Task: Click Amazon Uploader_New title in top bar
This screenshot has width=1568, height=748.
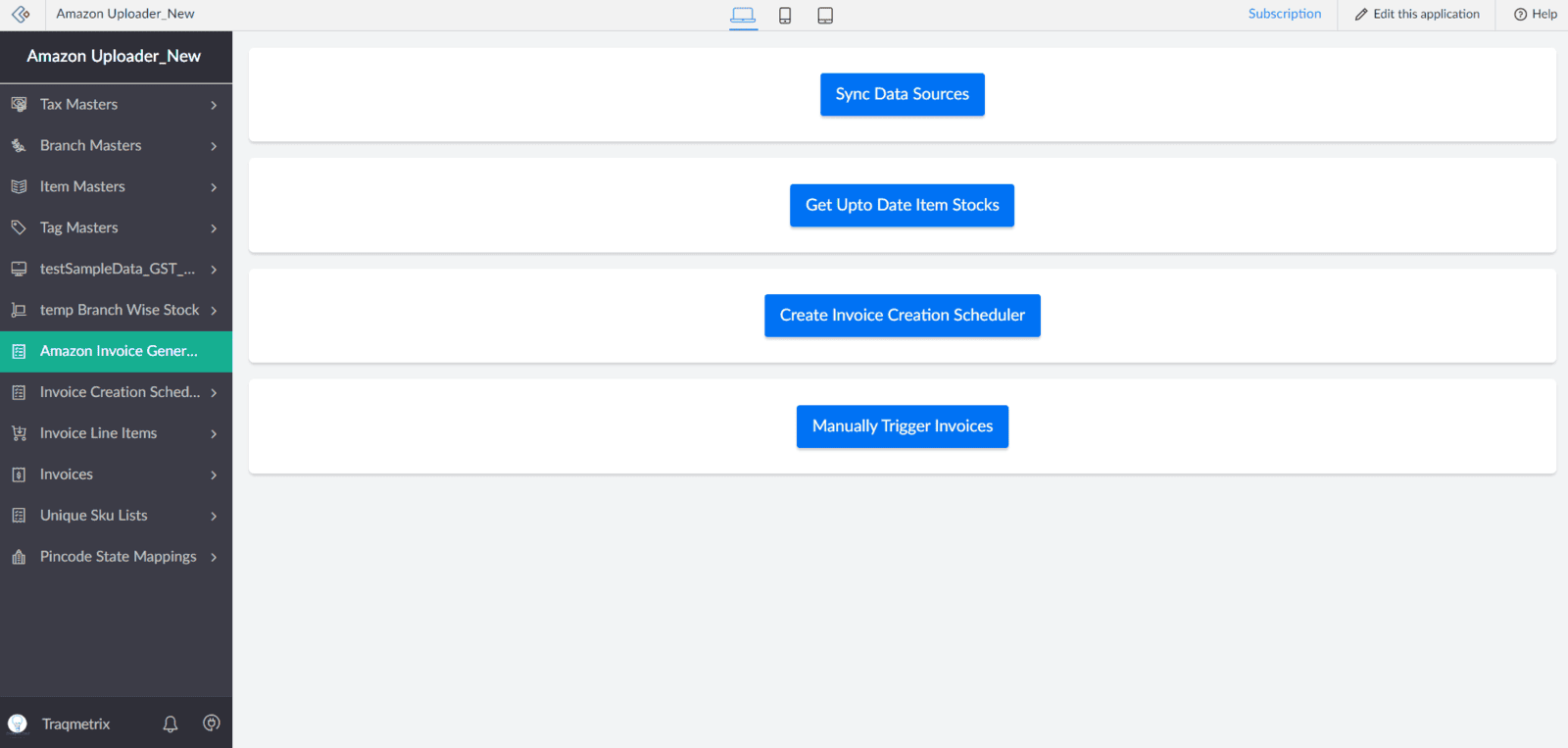Action: (125, 14)
